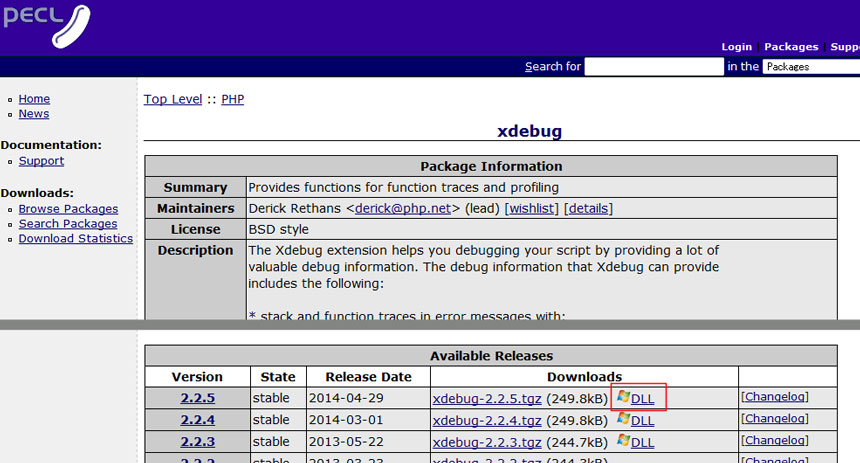Click the State column header

click(x=278, y=377)
